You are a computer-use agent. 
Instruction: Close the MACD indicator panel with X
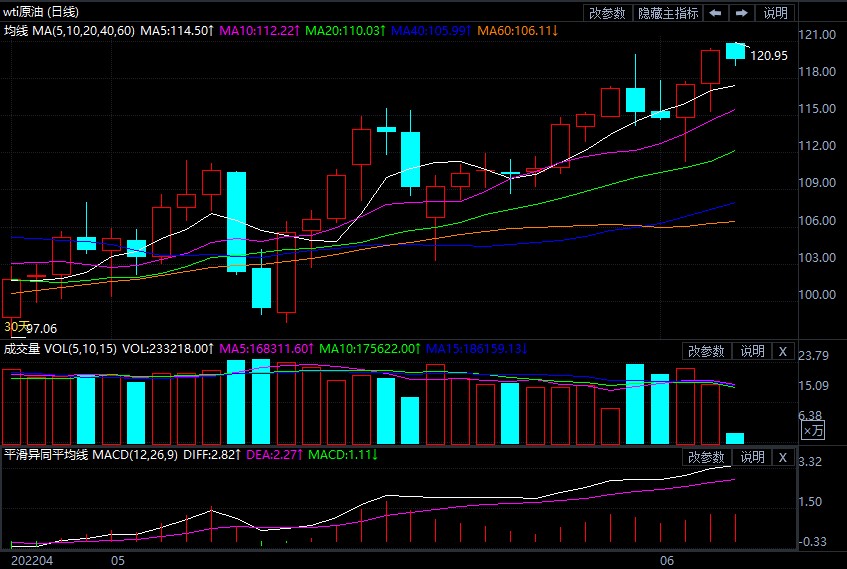[x=783, y=457]
